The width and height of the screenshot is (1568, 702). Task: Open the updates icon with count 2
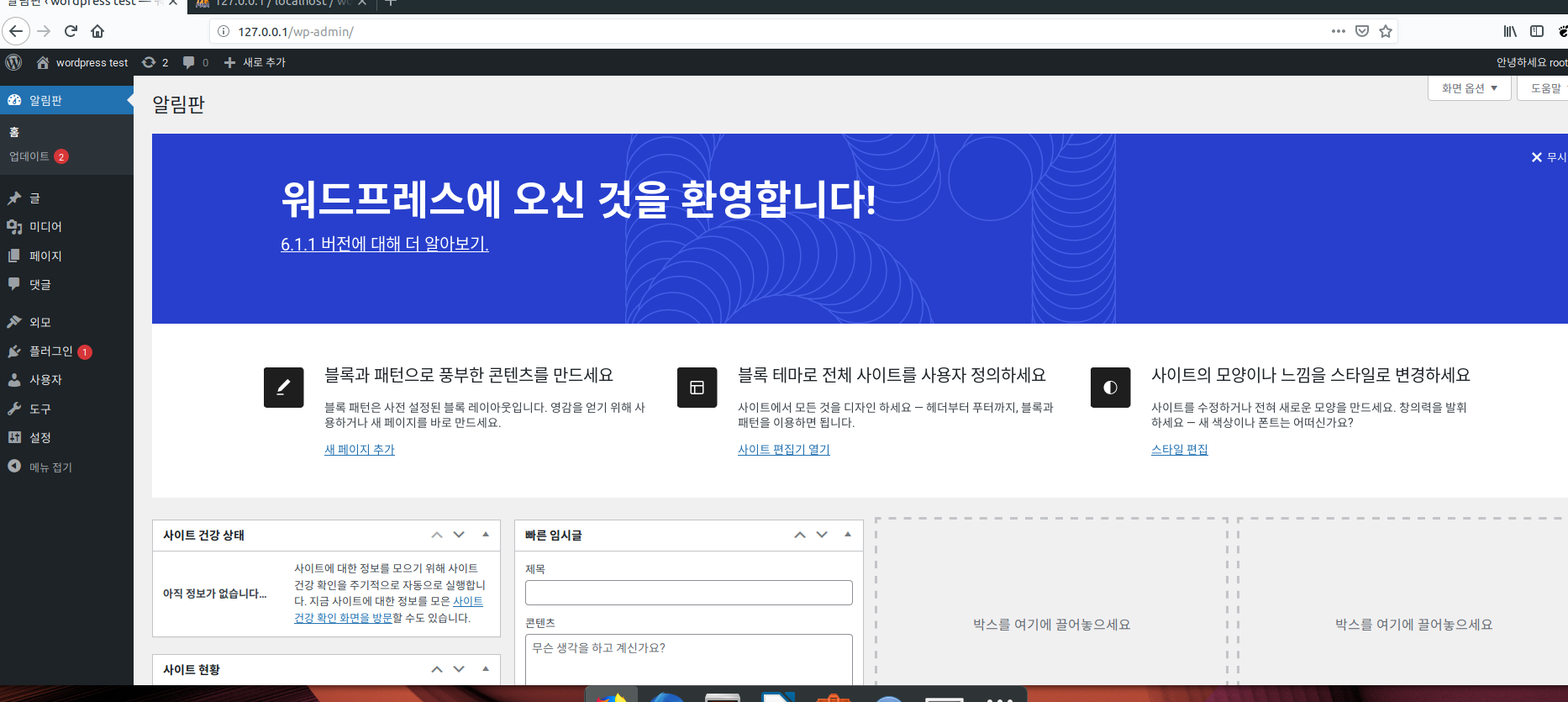coord(155,62)
